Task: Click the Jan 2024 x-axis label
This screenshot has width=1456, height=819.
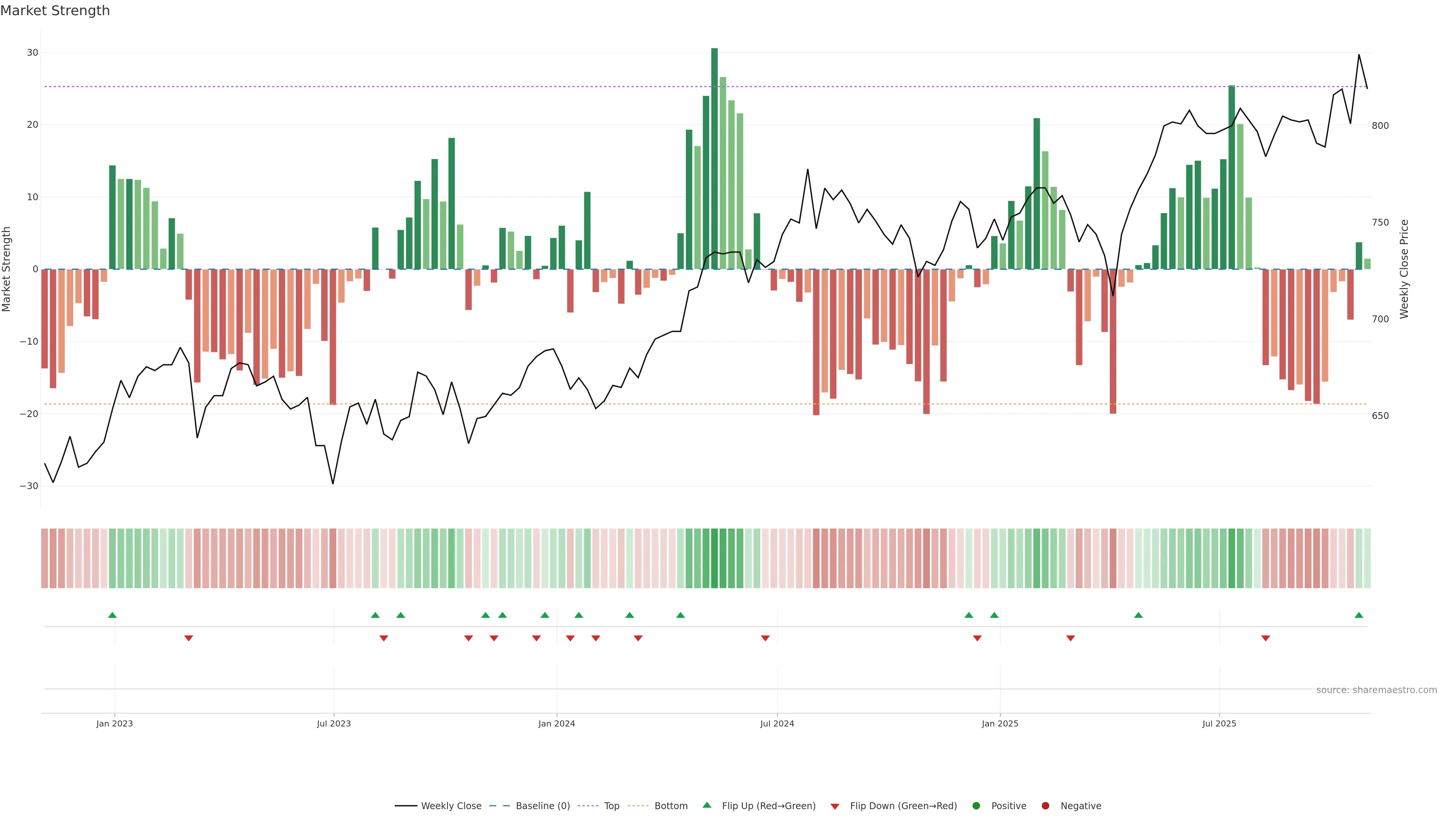Action: click(557, 723)
